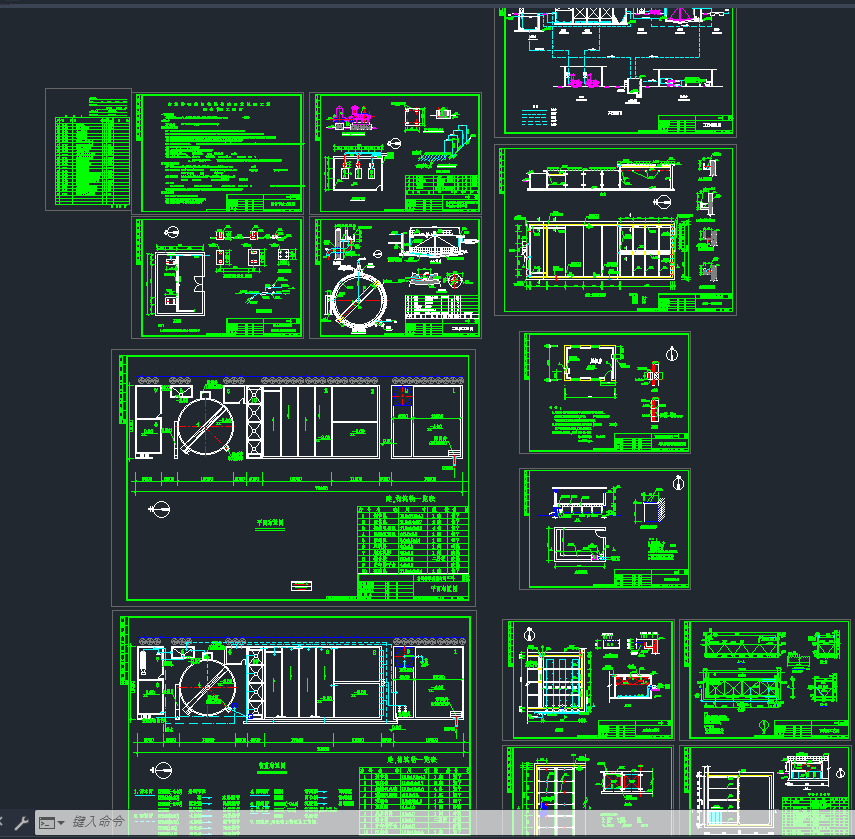Select the north arrow on the yellow room plan sheet

point(672,354)
